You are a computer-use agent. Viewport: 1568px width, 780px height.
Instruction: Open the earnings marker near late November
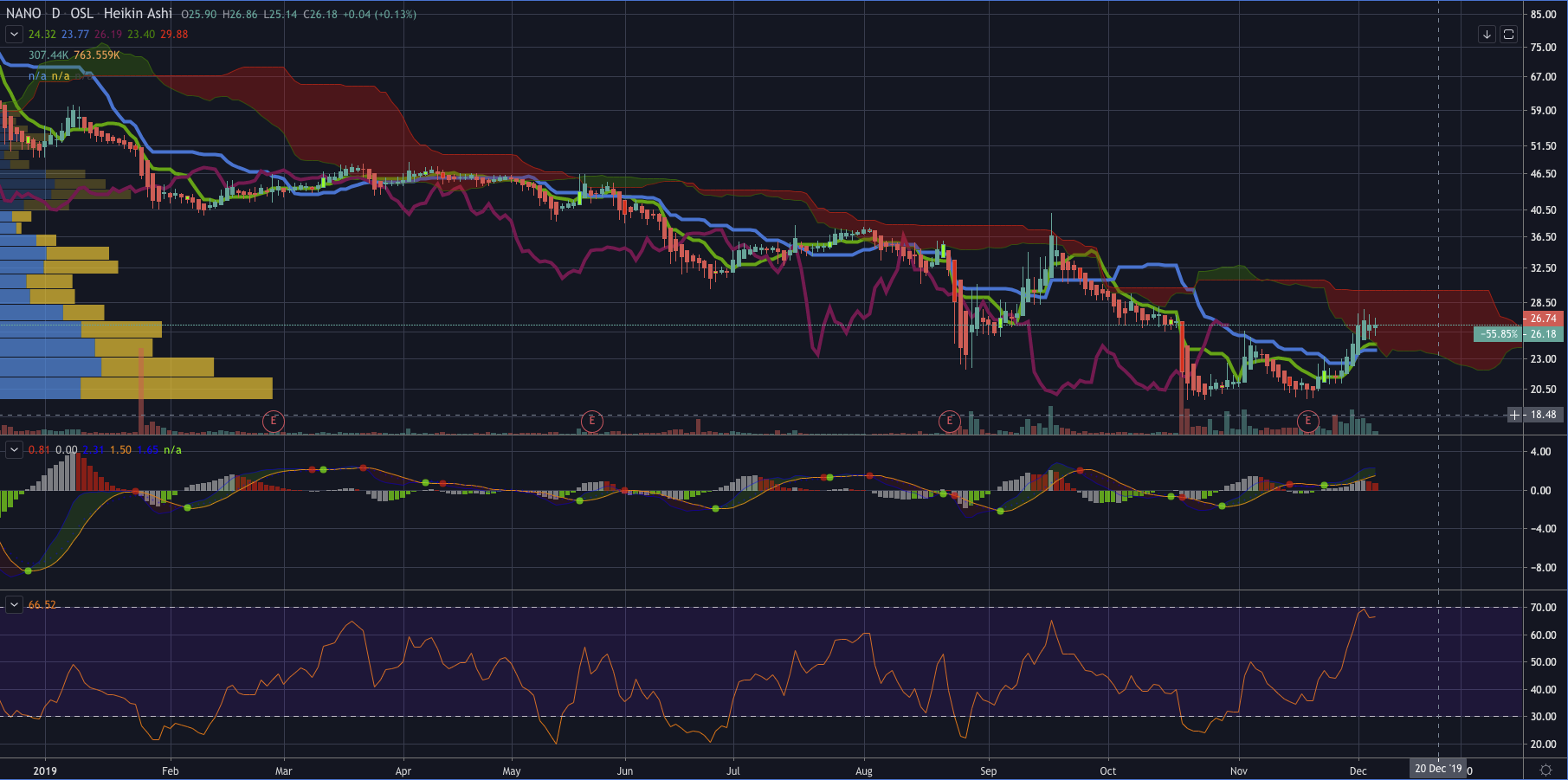coord(1307,422)
